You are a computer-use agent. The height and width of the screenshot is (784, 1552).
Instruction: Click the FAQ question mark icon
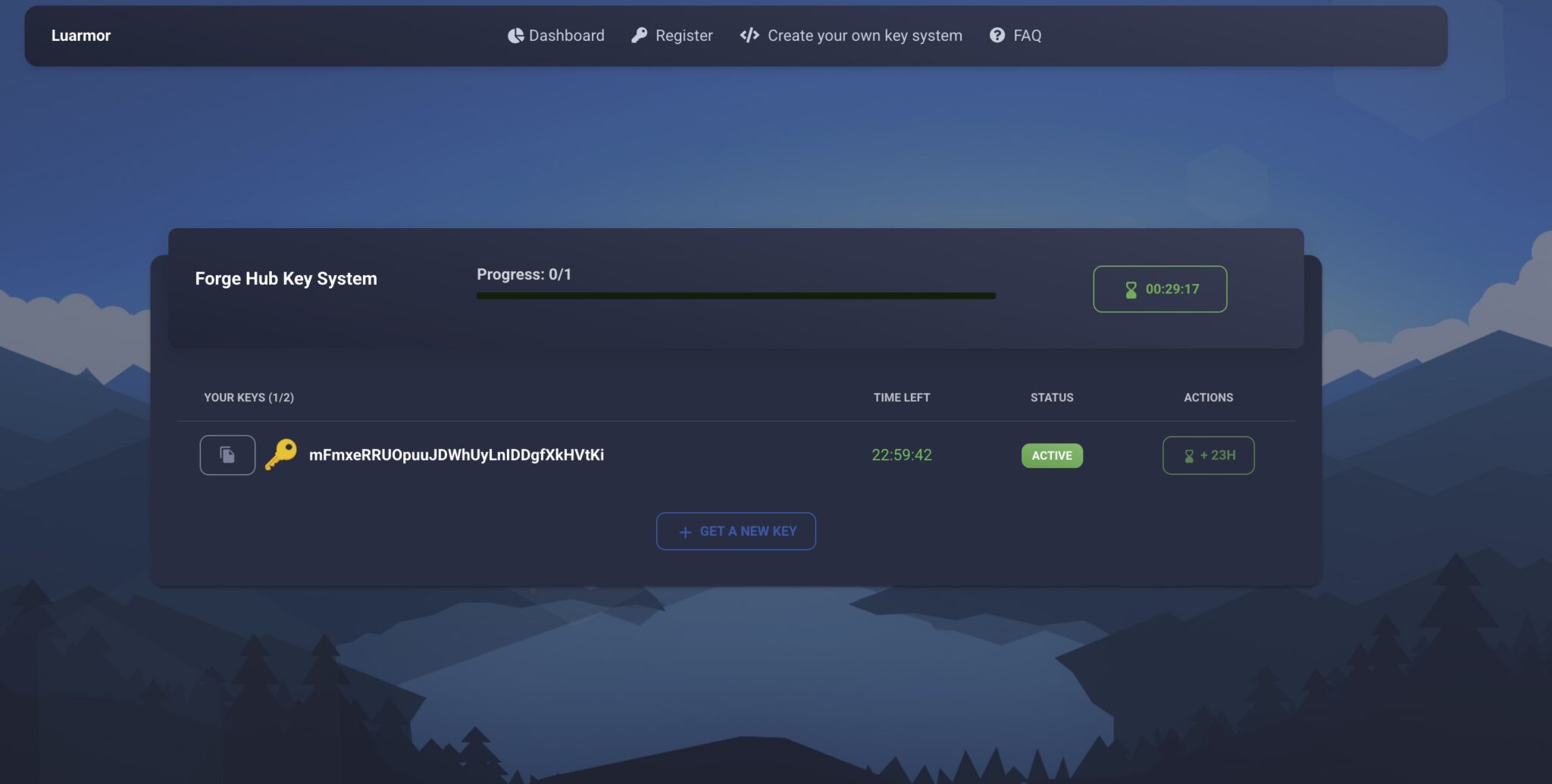997,36
